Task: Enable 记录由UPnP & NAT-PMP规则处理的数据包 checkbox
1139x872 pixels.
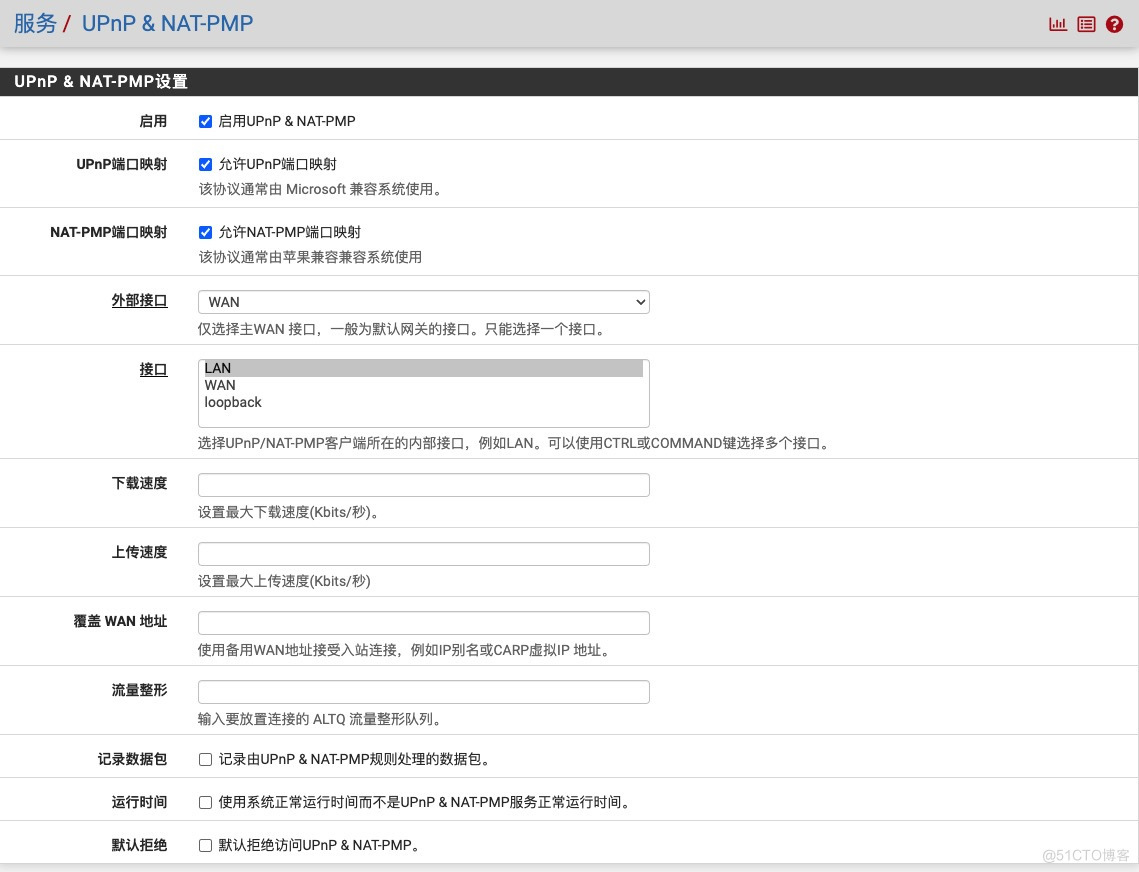Action: click(206, 759)
